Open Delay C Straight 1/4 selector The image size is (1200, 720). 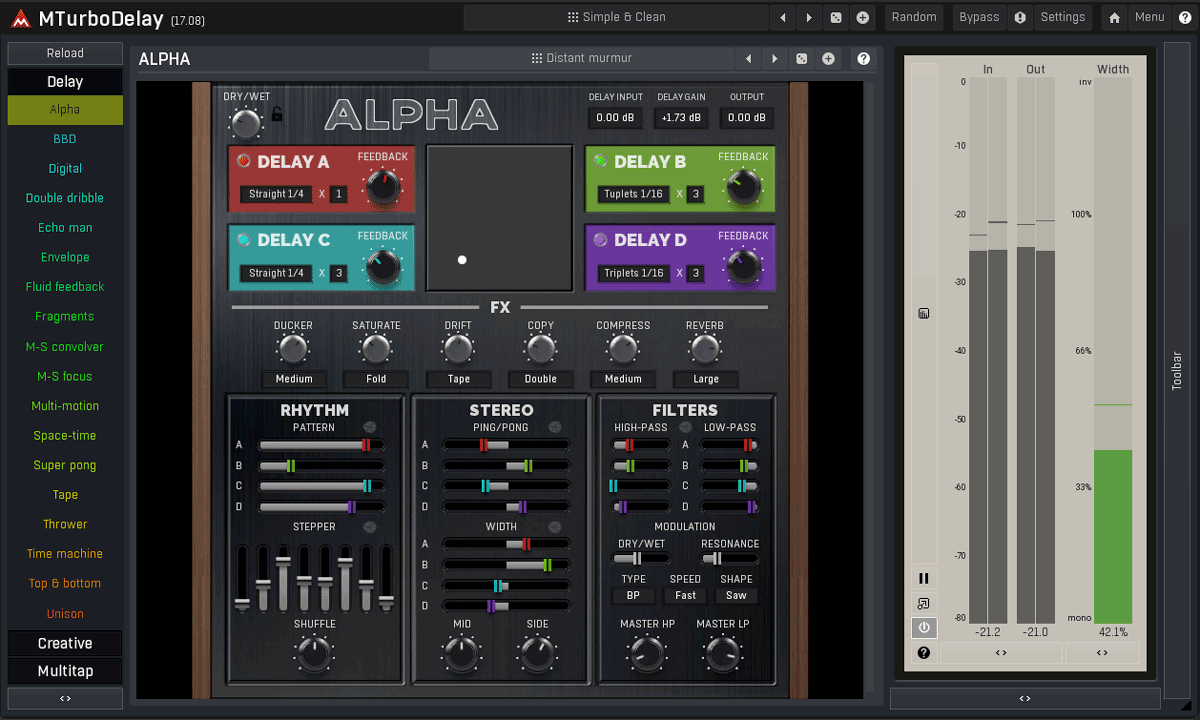[276, 273]
